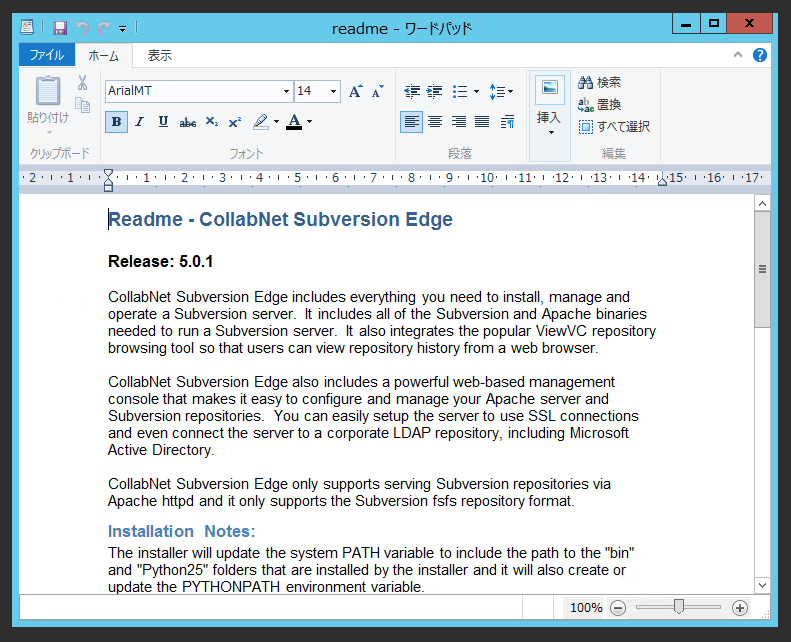Image resolution: width=791 pixels, height=642 pixels.
Task: Open the ArialMT font family dropdown
Action: [x=286, y=91]
